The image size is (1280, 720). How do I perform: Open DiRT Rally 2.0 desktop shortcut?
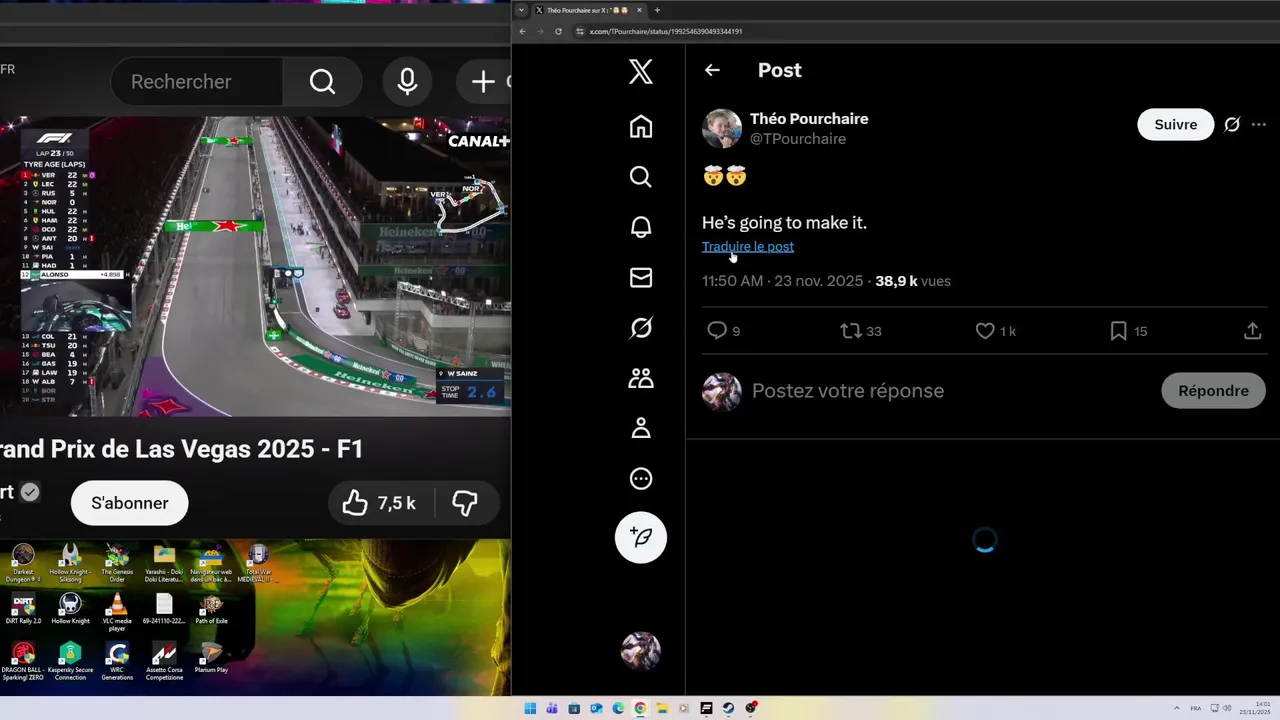pos(23,609)
